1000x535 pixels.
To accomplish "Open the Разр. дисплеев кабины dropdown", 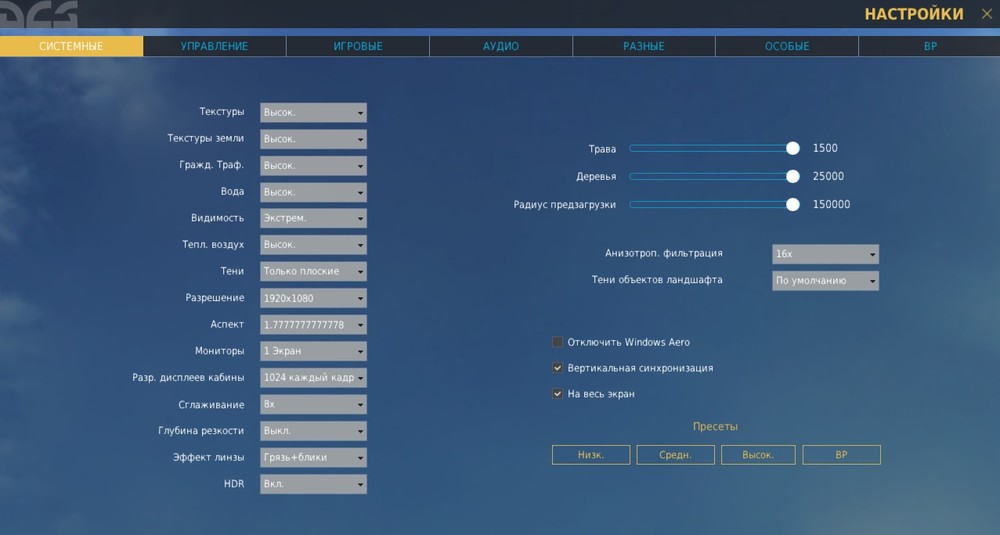I will click(x=313, y=377).
